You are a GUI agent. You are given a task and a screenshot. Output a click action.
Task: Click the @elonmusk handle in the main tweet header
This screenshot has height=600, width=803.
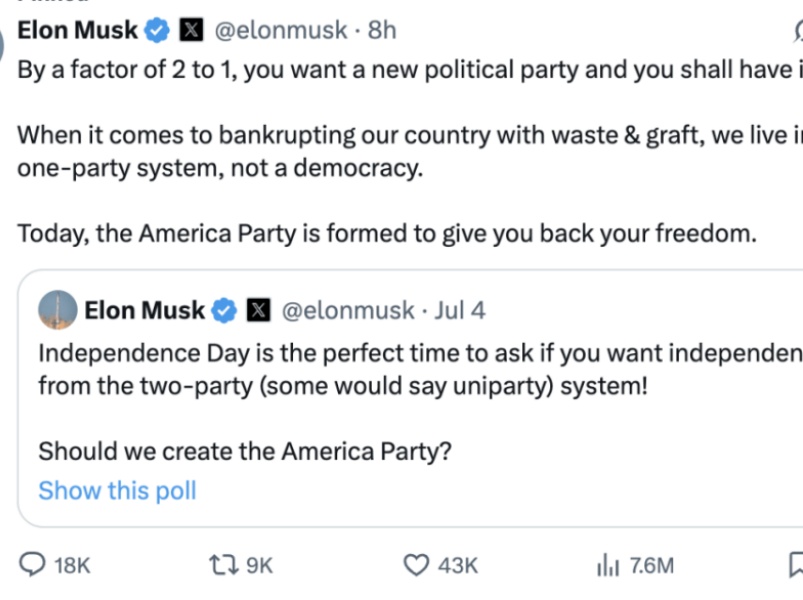click(x=279, y=31)
